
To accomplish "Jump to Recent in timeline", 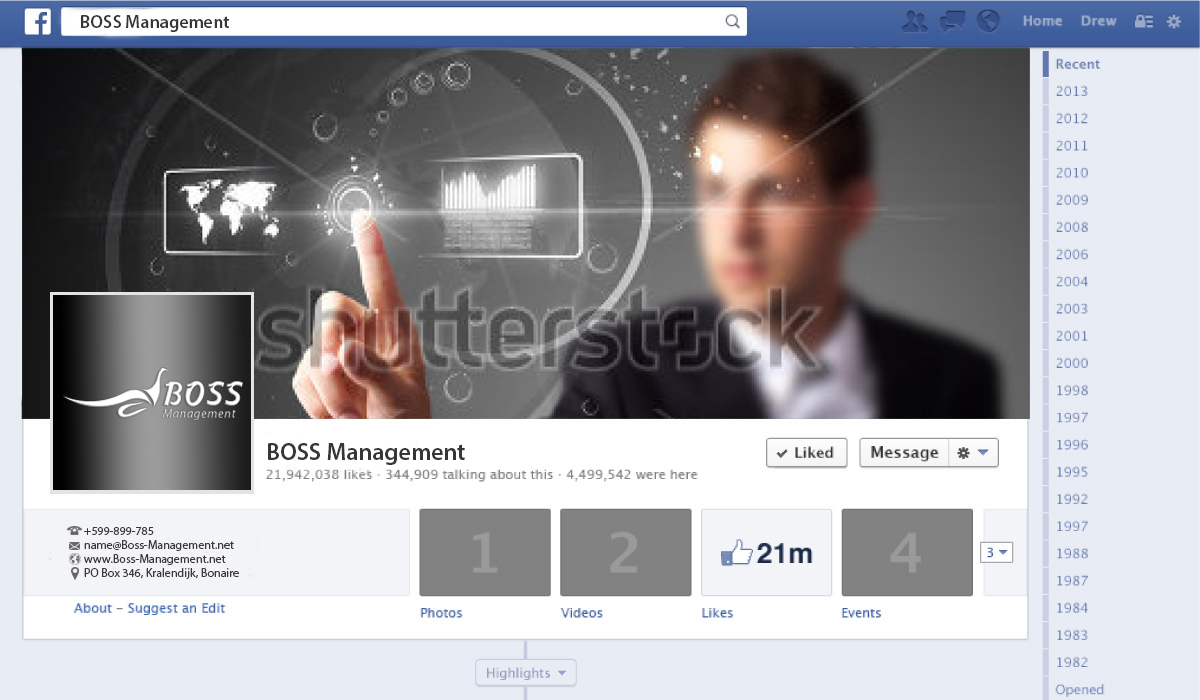I will (1077, 64).
